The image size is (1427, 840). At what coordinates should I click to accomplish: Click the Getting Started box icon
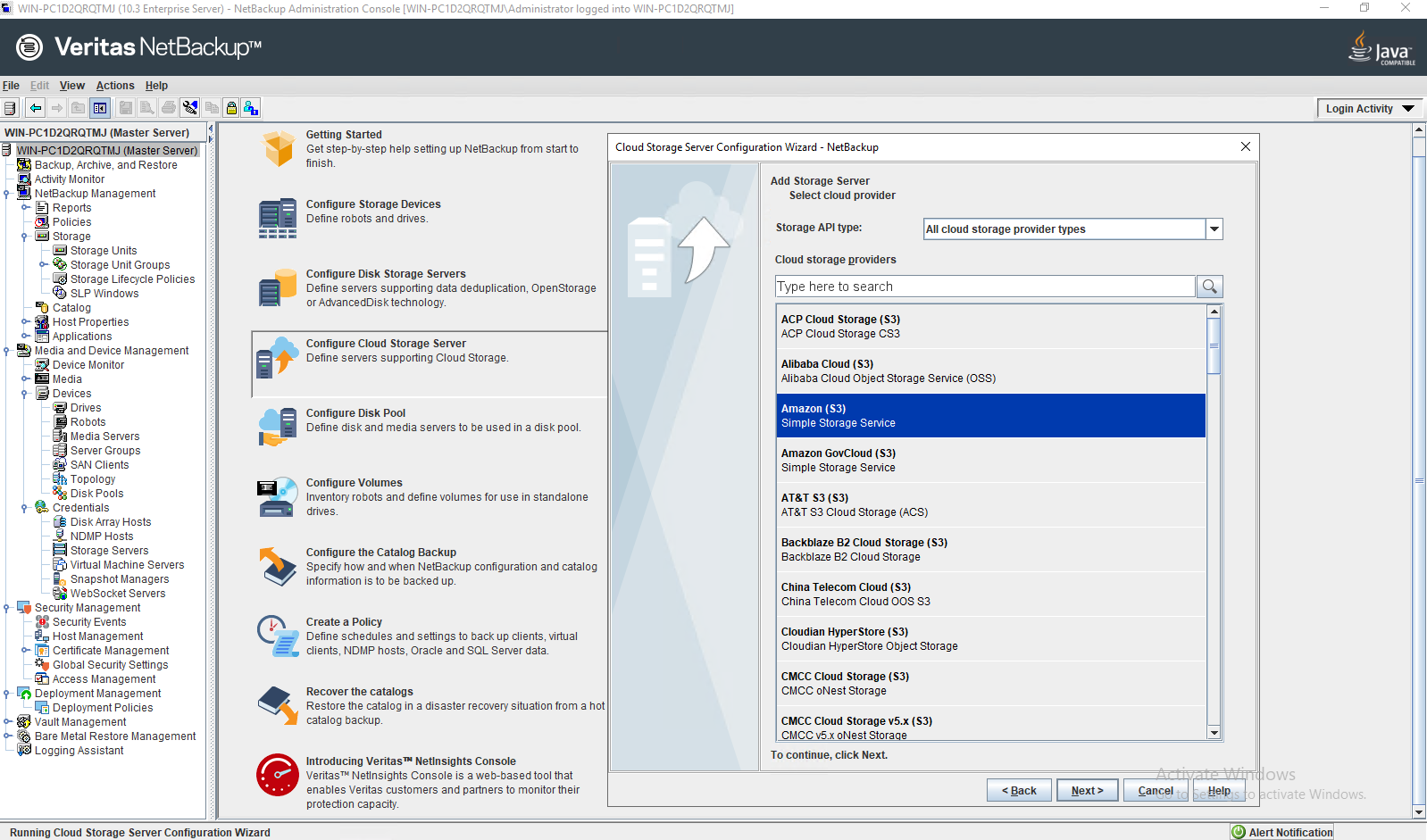click(x=279, y=149)
